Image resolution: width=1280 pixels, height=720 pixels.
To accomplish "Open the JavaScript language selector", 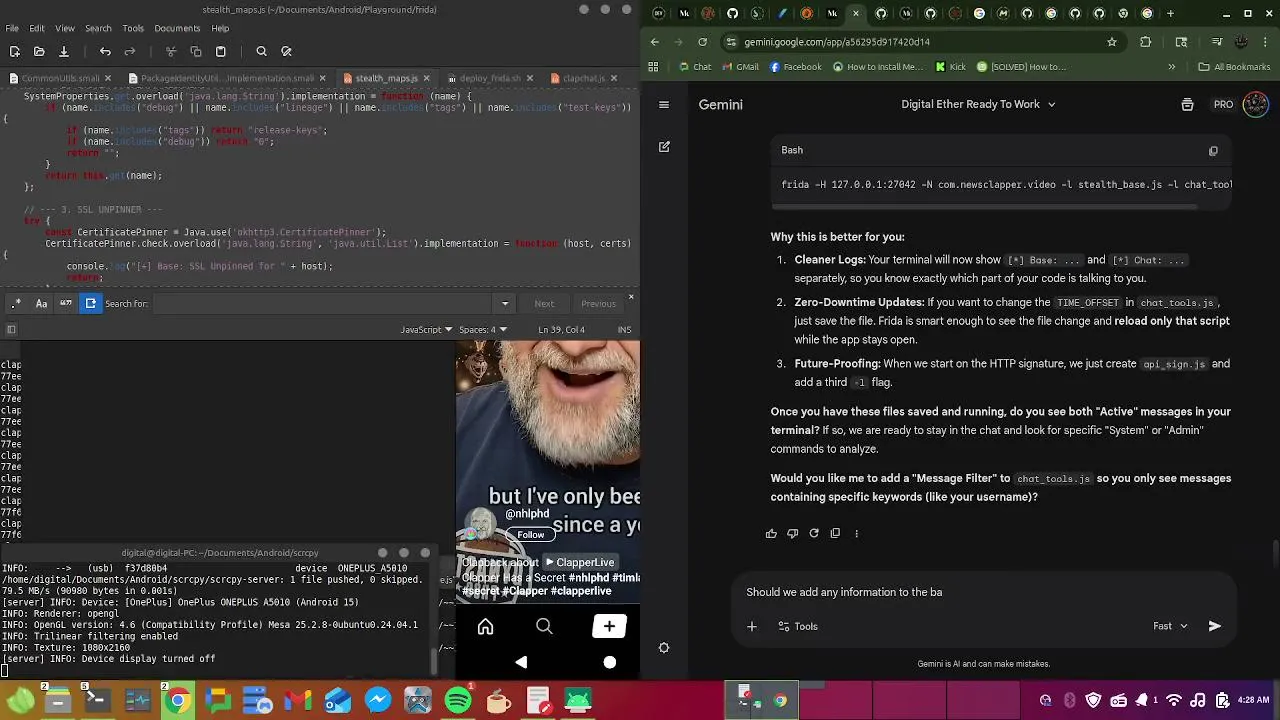I will click(x=426, y=329).
